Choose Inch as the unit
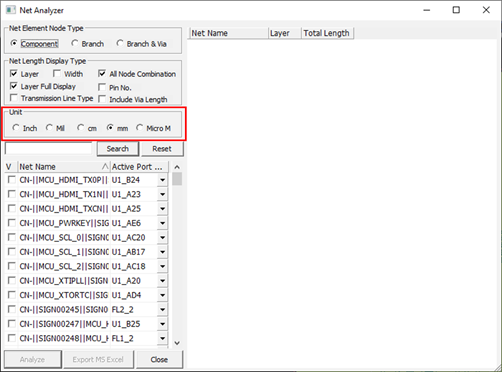 click(x=16, y=128)
